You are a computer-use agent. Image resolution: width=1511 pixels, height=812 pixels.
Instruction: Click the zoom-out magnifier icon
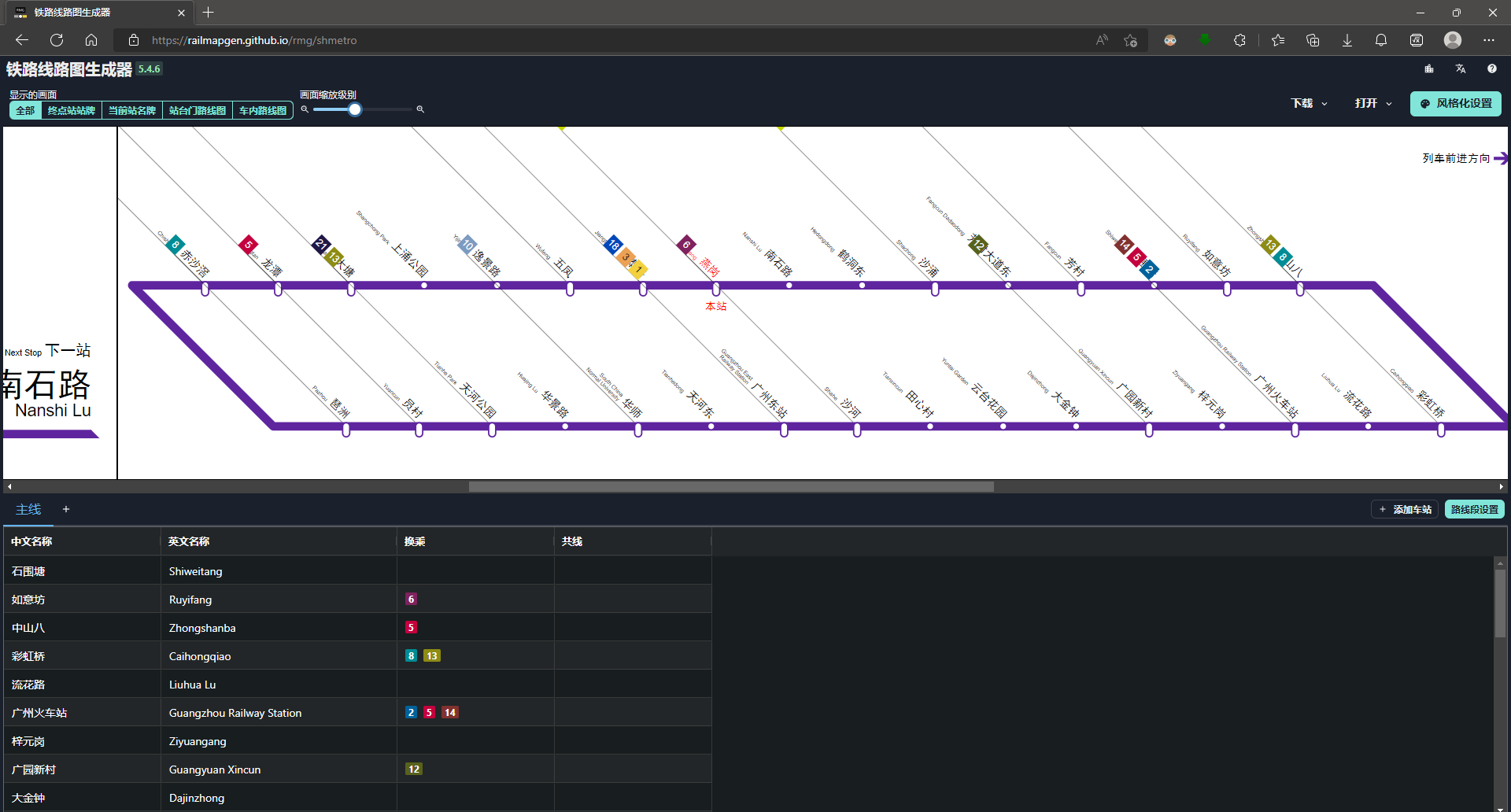click(305, 109)
